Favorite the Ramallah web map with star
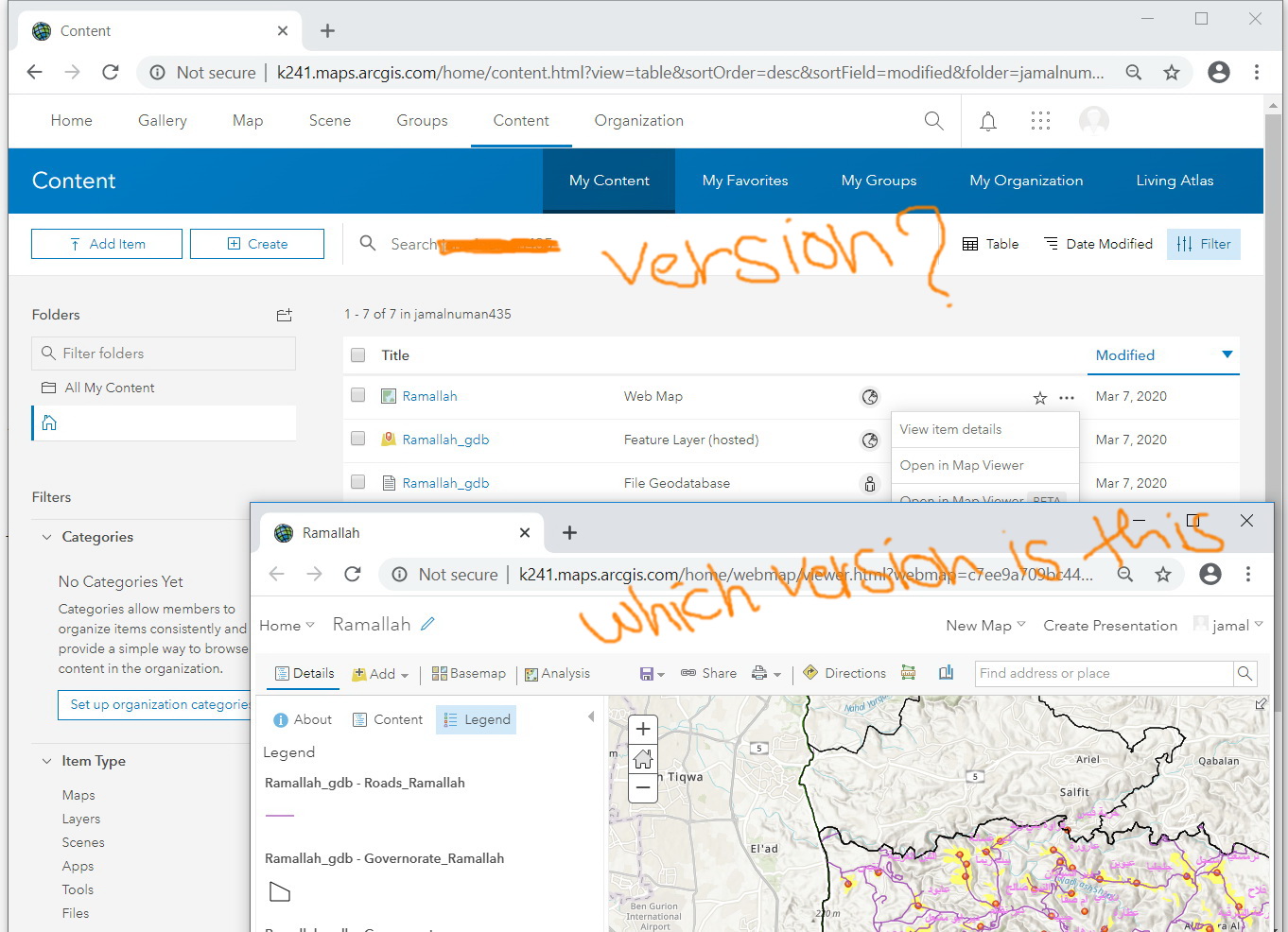Viewport: 1288px width, 932px height. [1040, 398]
